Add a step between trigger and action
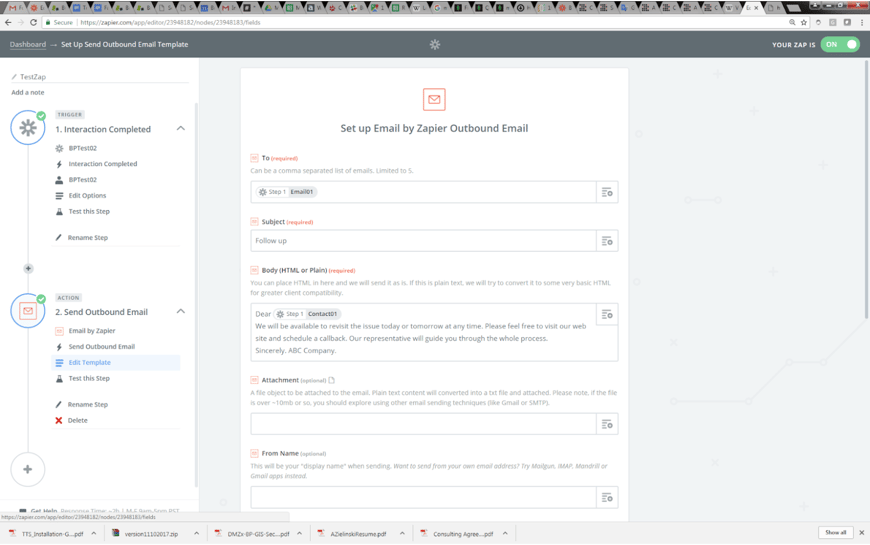This screenshot has height=545, width=870. [x=28, y=269]
